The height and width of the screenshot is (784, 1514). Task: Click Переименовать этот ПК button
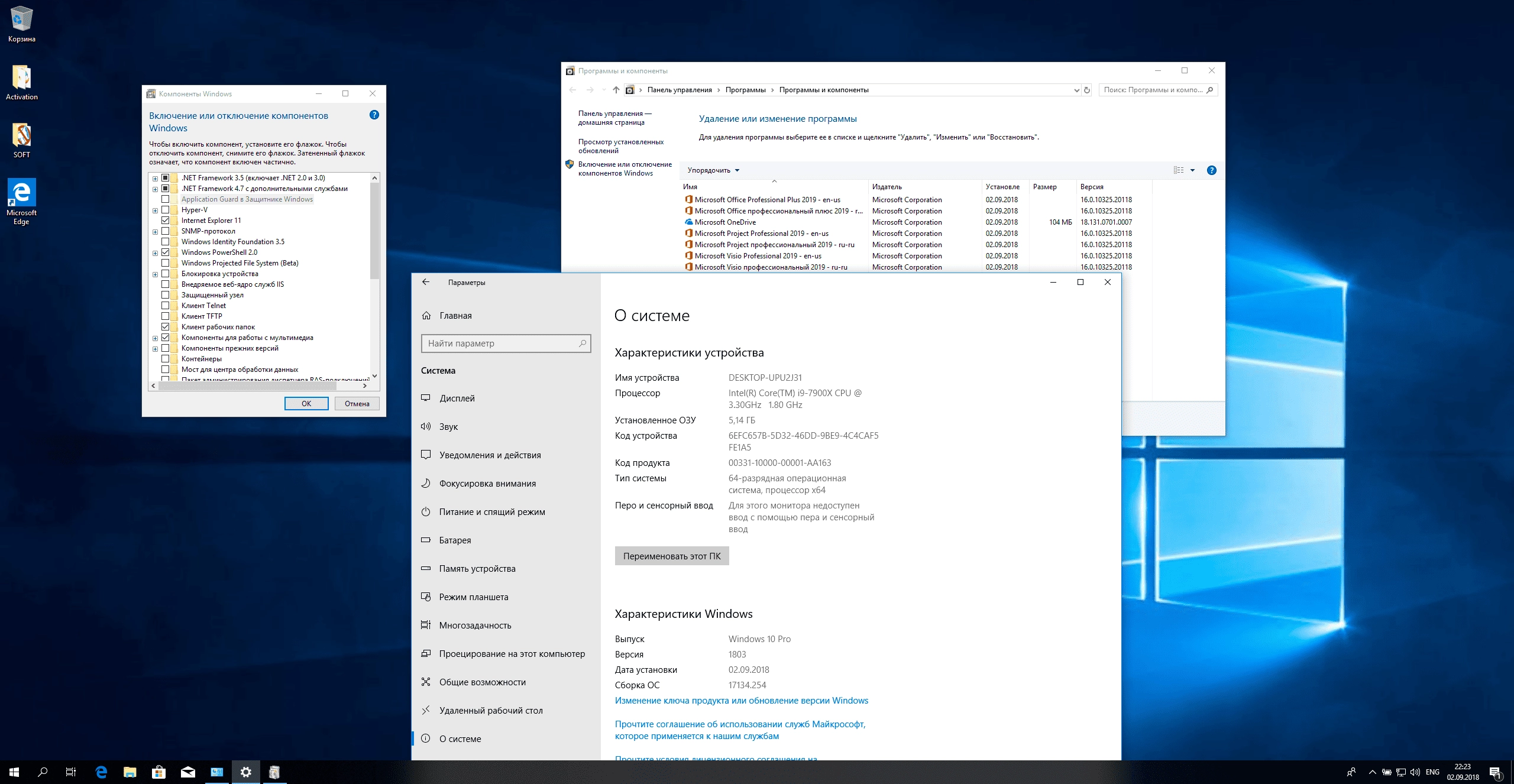click(672, 556)
